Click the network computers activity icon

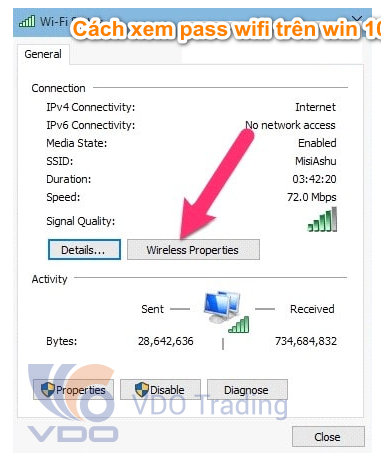tap(227, 311)
